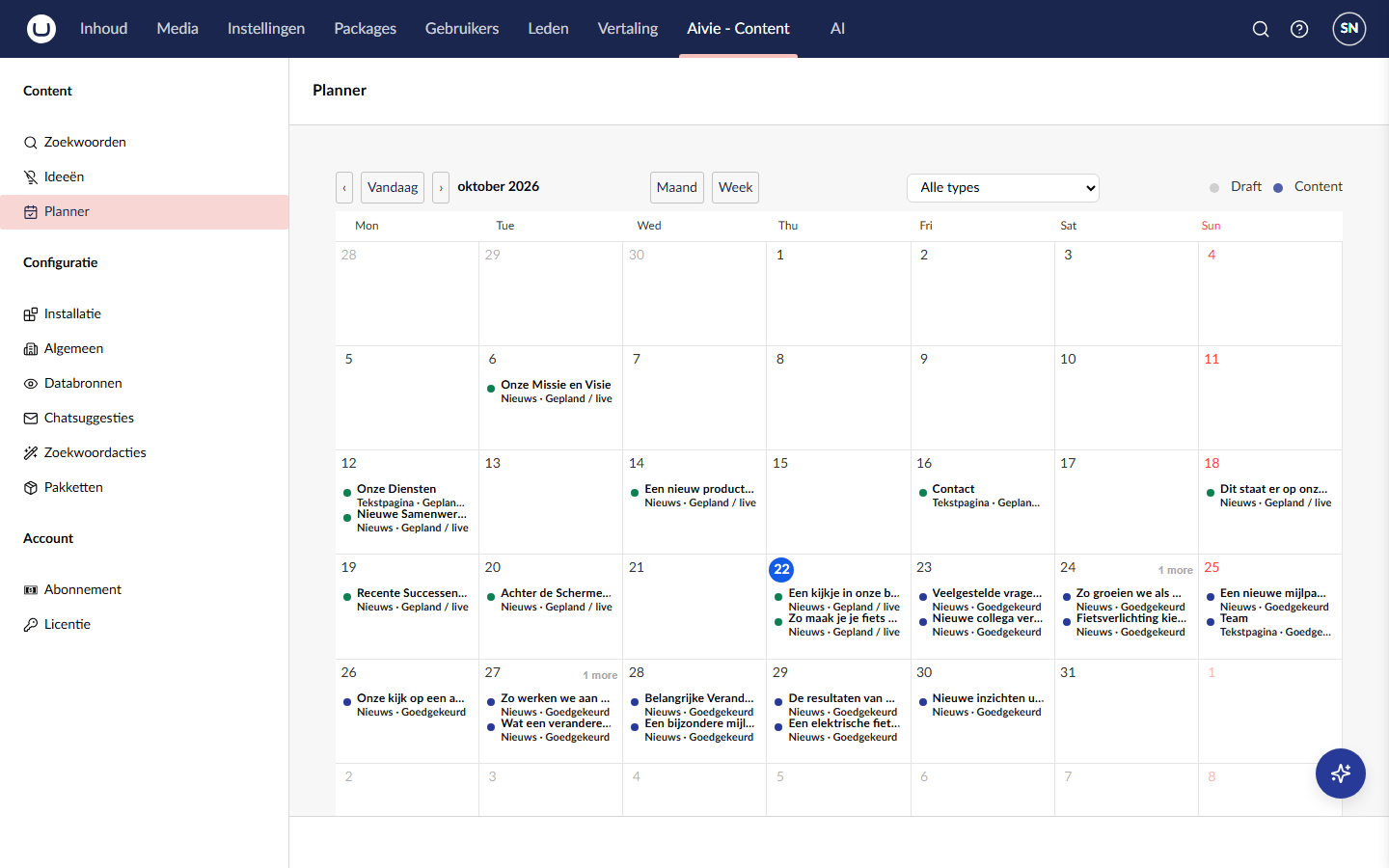The width and height of the screenshot is (1389, 868).
Task: Open the SN user avatar menu
Action: coord(1349,29)
